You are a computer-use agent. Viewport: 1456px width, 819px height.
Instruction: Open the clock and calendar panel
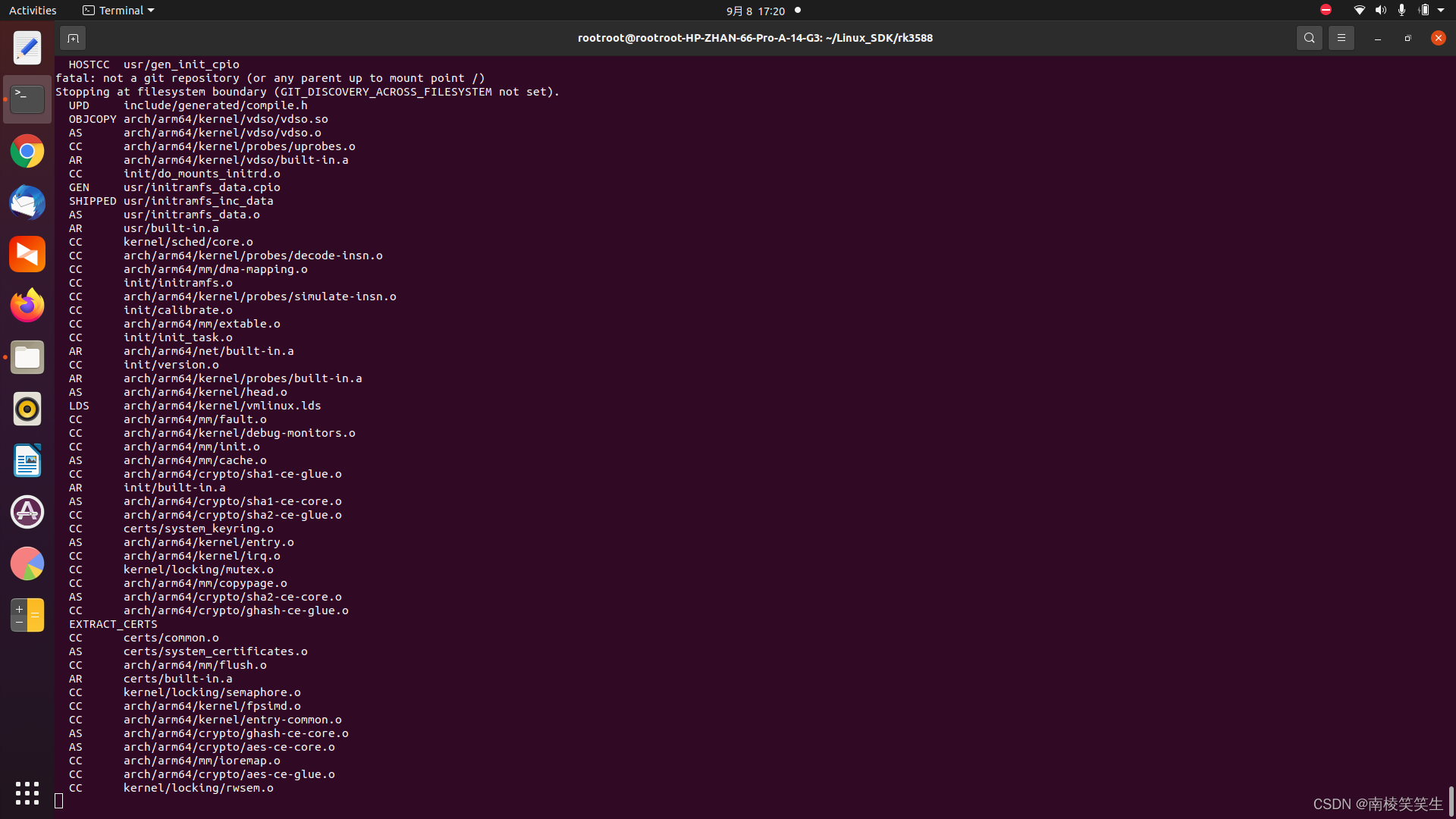point(755,11)
